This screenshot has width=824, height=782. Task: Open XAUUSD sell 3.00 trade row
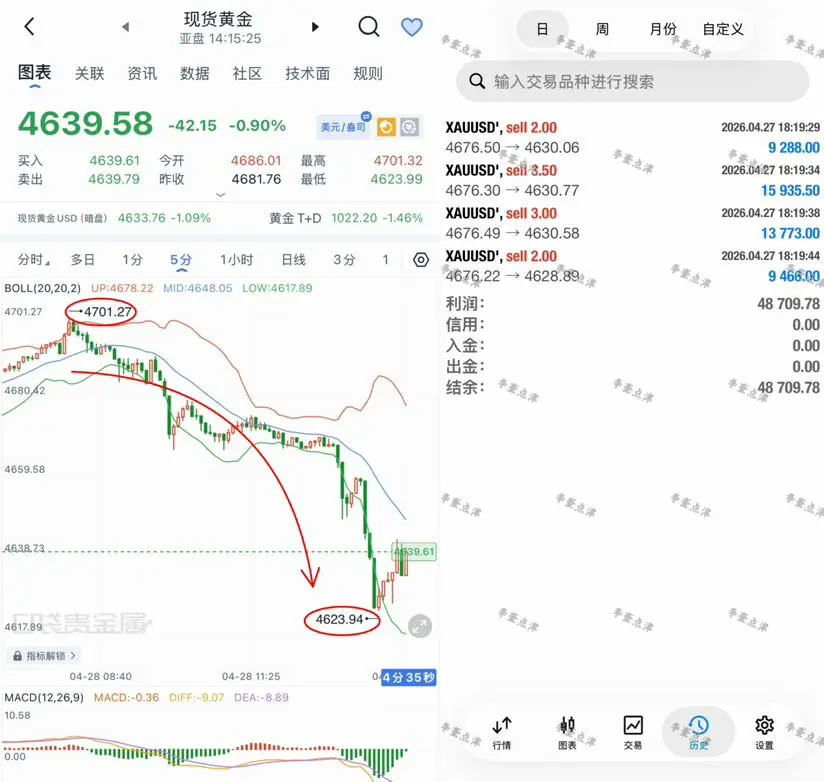coord(633,223)
